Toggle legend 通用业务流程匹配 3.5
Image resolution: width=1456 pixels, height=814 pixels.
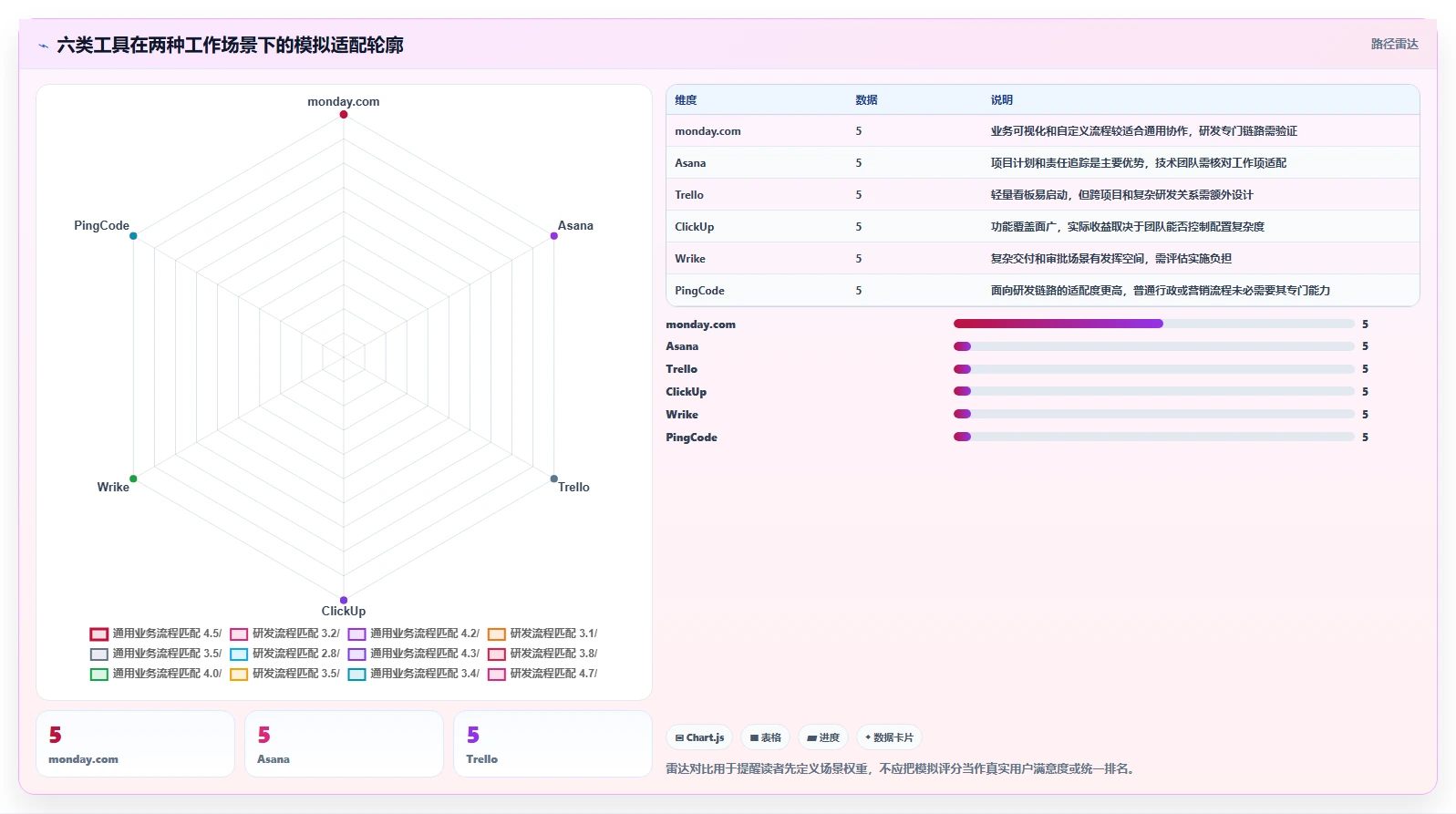(156, 654)
